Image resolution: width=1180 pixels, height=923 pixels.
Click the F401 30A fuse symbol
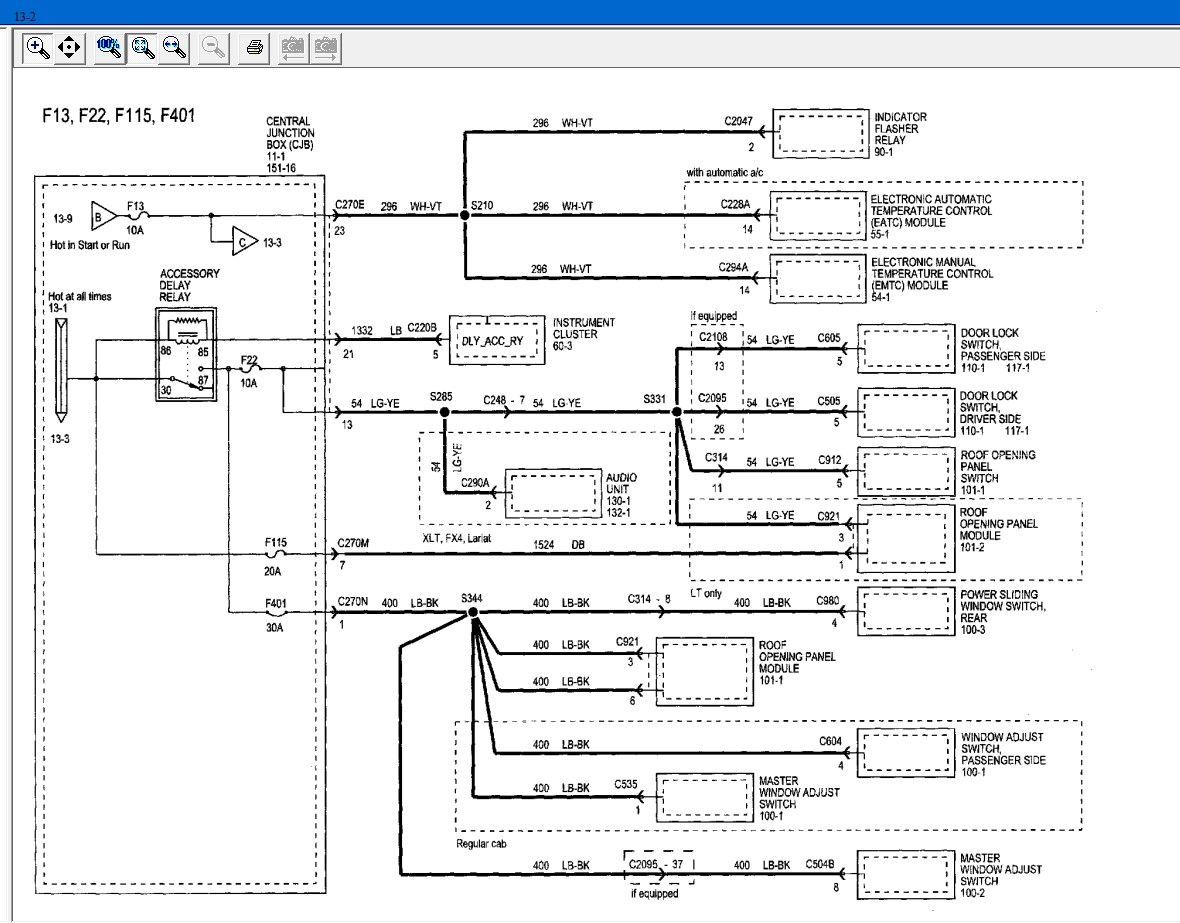(275, 613)
